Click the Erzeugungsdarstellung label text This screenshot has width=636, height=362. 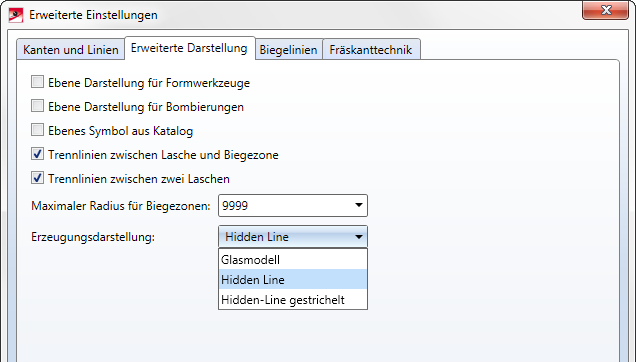pyautogui.click(x=93, y=237)
